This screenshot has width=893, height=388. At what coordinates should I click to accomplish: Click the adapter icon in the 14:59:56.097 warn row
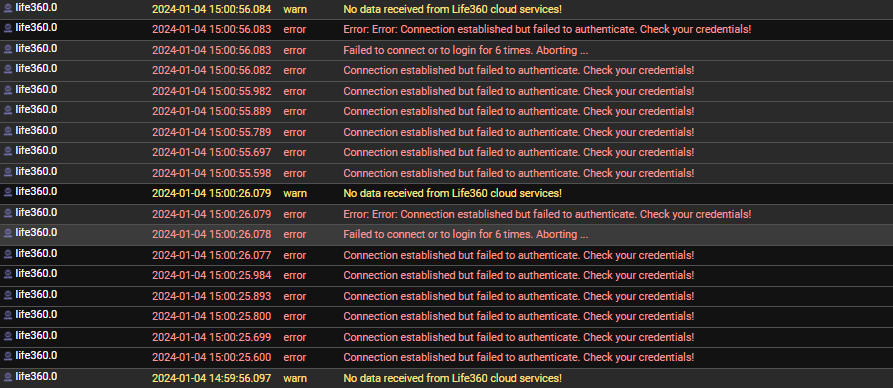[x=8, y=377]
